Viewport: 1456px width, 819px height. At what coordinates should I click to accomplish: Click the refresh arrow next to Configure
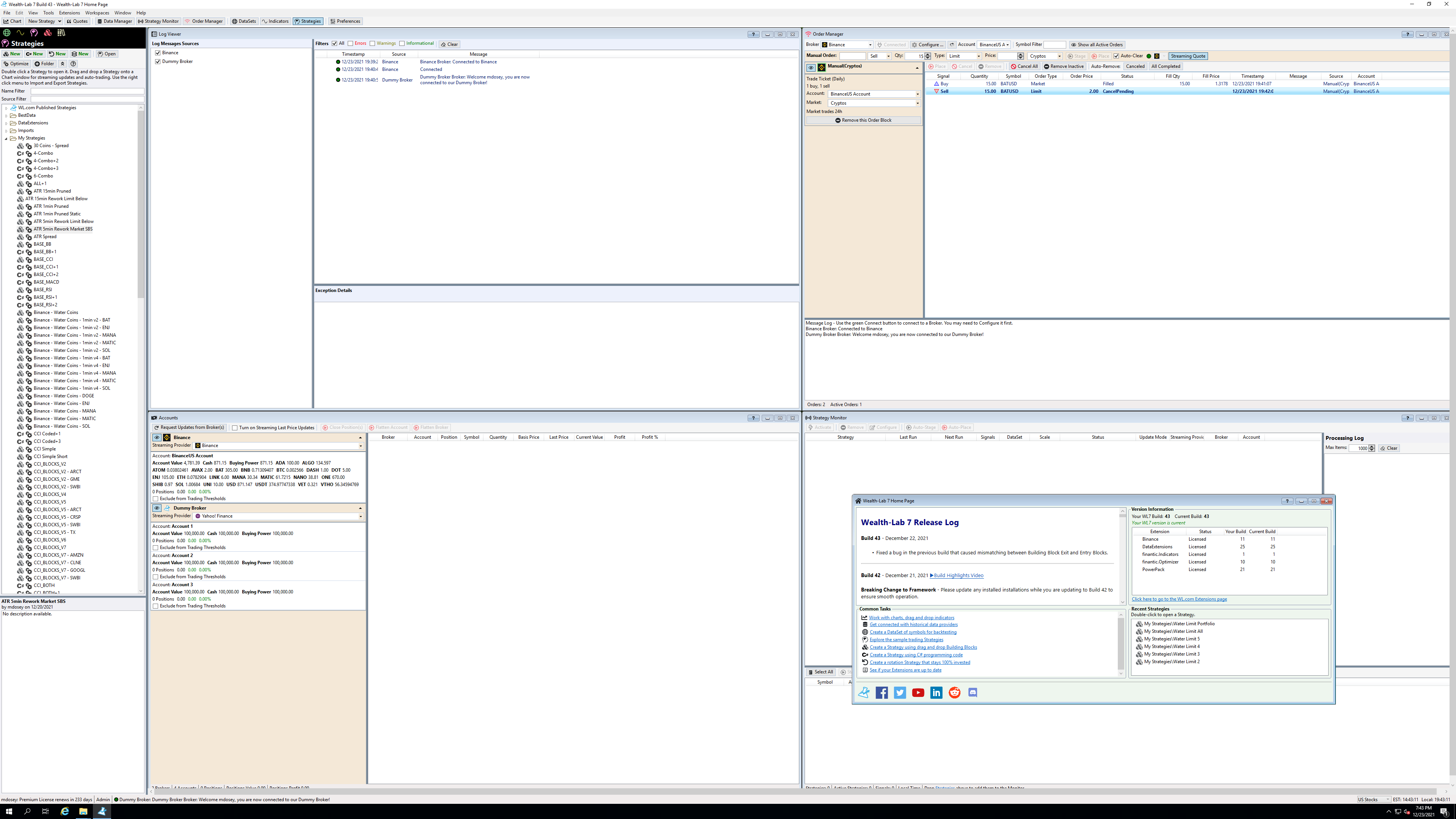click(952, 45)
